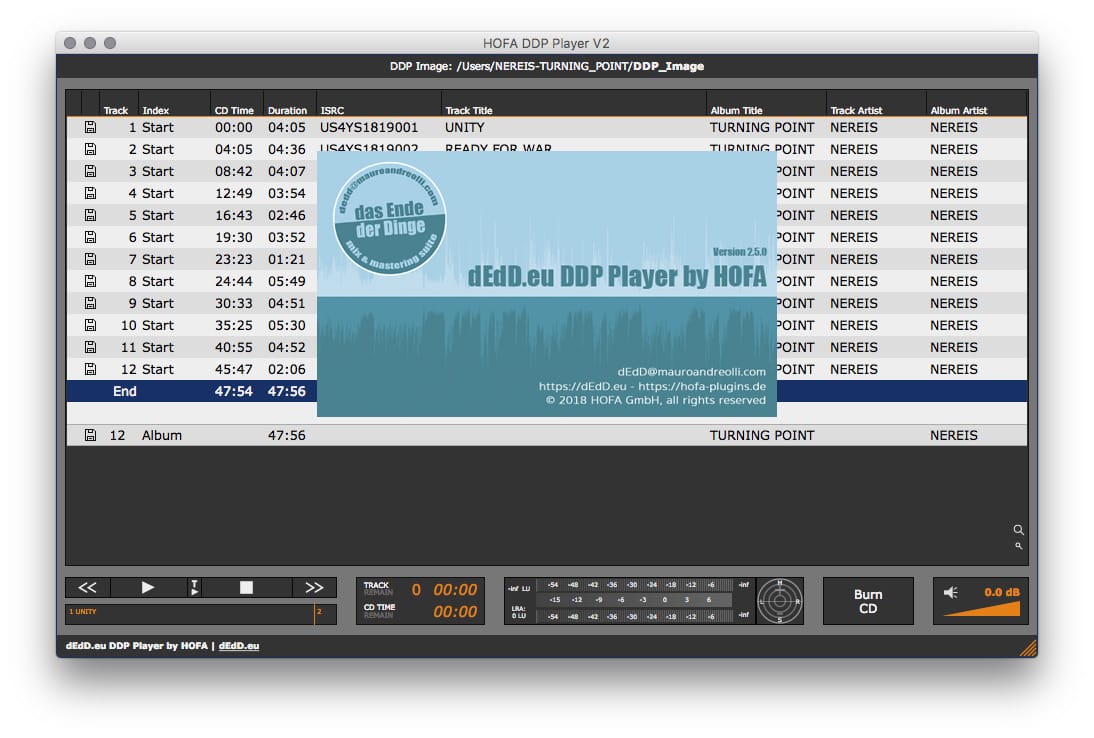Viewport: 1094px width, 738px height.
Task: Click CD Time 45:47 on track 12
Action: [234, 369]
